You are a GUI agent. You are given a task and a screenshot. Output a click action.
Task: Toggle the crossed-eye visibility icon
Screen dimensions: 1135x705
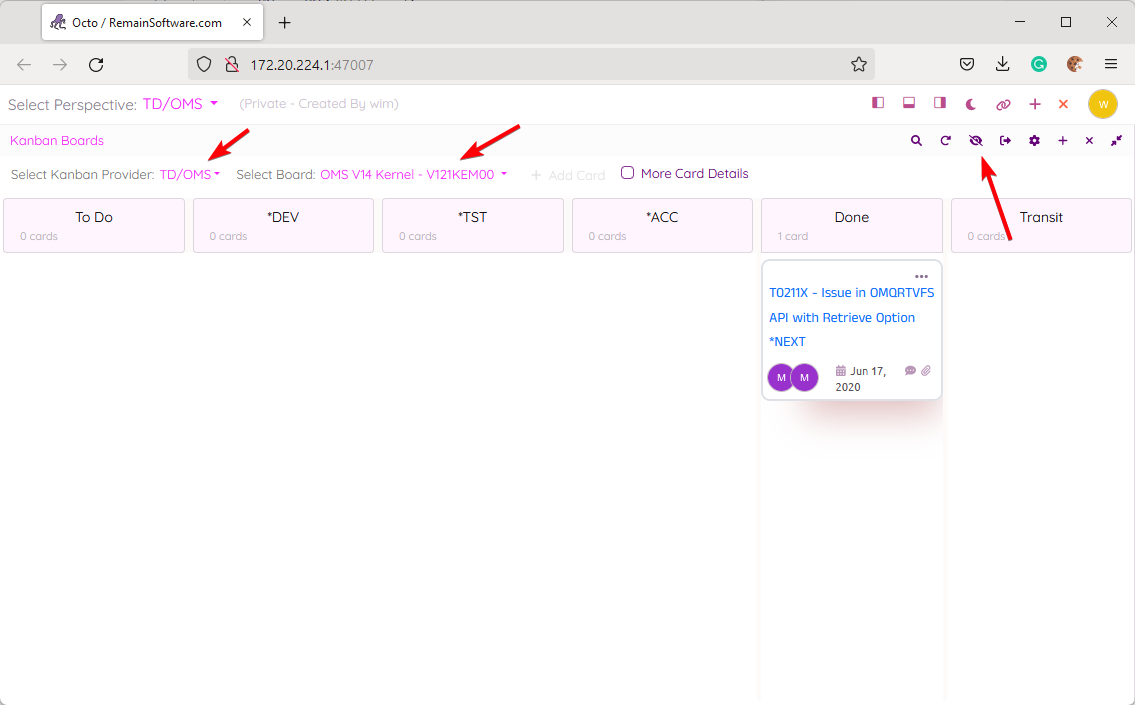976,141
